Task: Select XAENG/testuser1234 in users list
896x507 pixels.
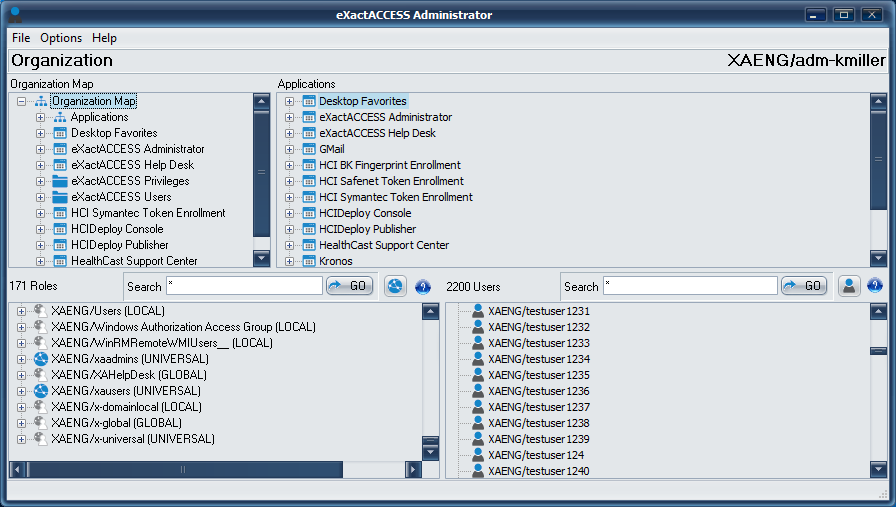Action: (539, 359)
